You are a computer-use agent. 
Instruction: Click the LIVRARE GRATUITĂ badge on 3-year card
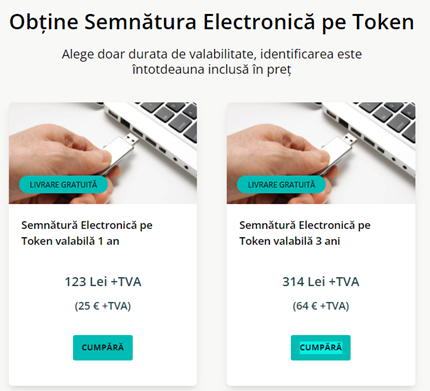pyautogui.click(x=281, y=185)
